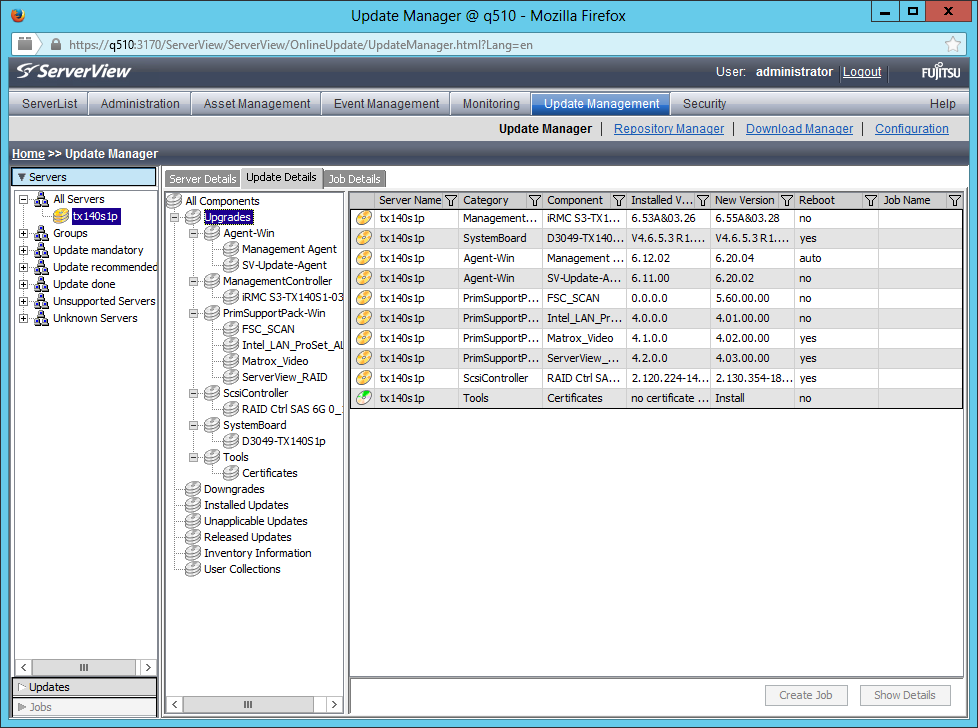The height and width of the screenshot is (728, 978).
Task: Click the Component column filter icon
Action: point(619,200)
